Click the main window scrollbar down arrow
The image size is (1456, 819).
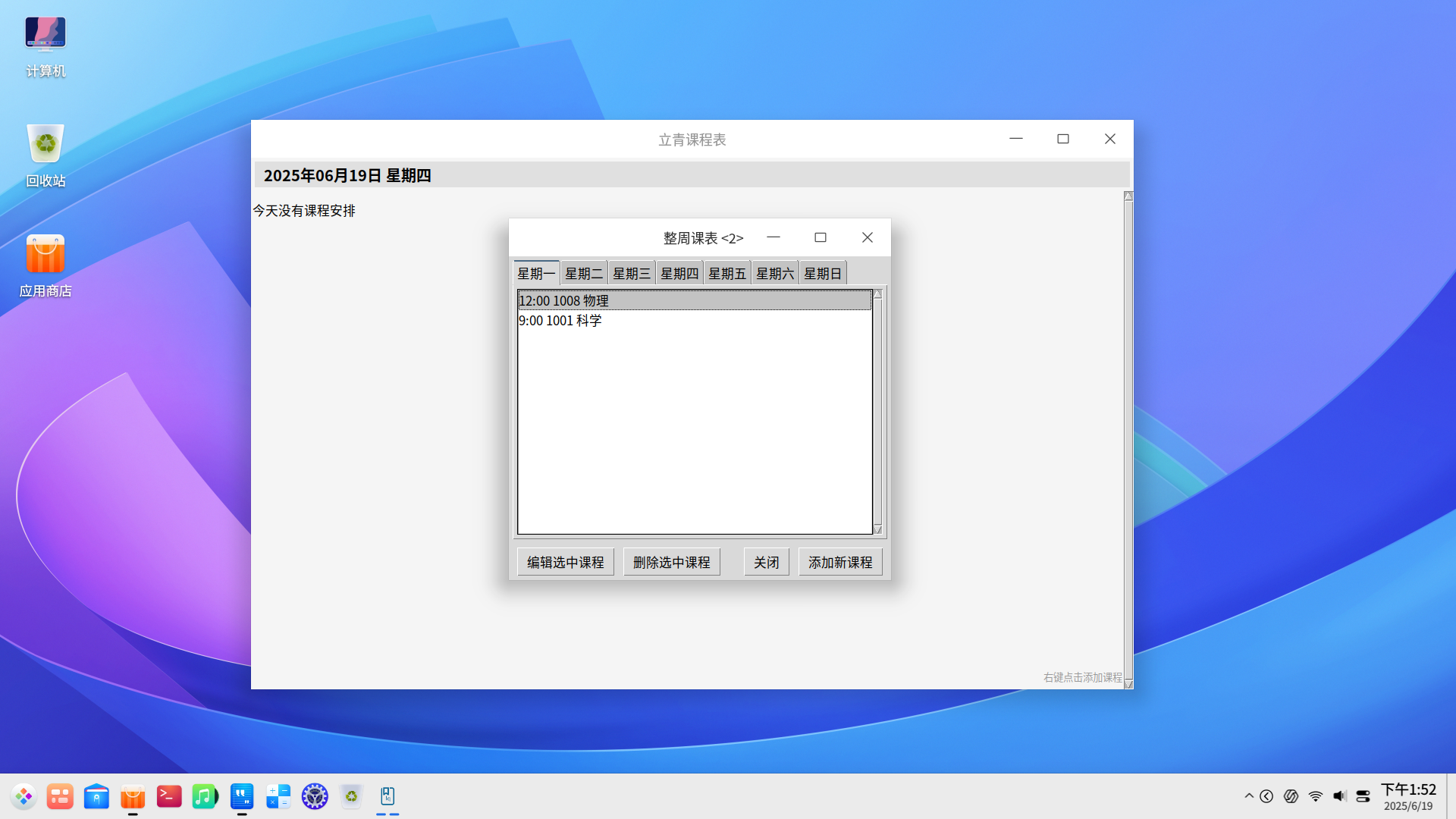[x=1128, y=684]
